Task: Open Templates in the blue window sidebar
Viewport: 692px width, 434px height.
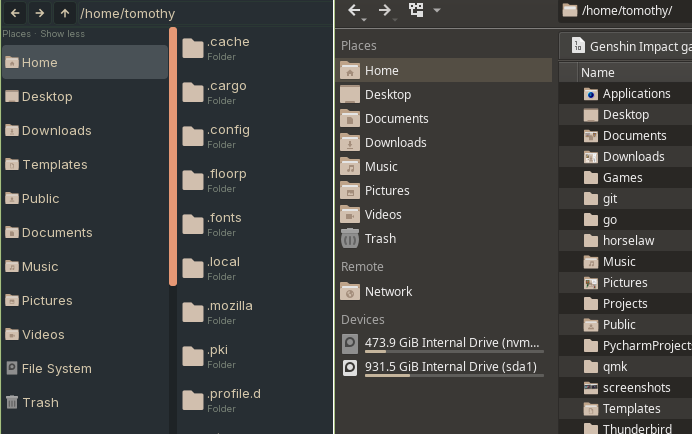Action: (x=85, y=165)
